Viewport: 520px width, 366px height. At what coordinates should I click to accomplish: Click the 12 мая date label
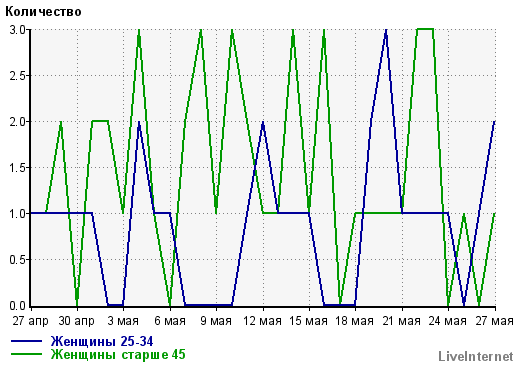coord(263,321)
